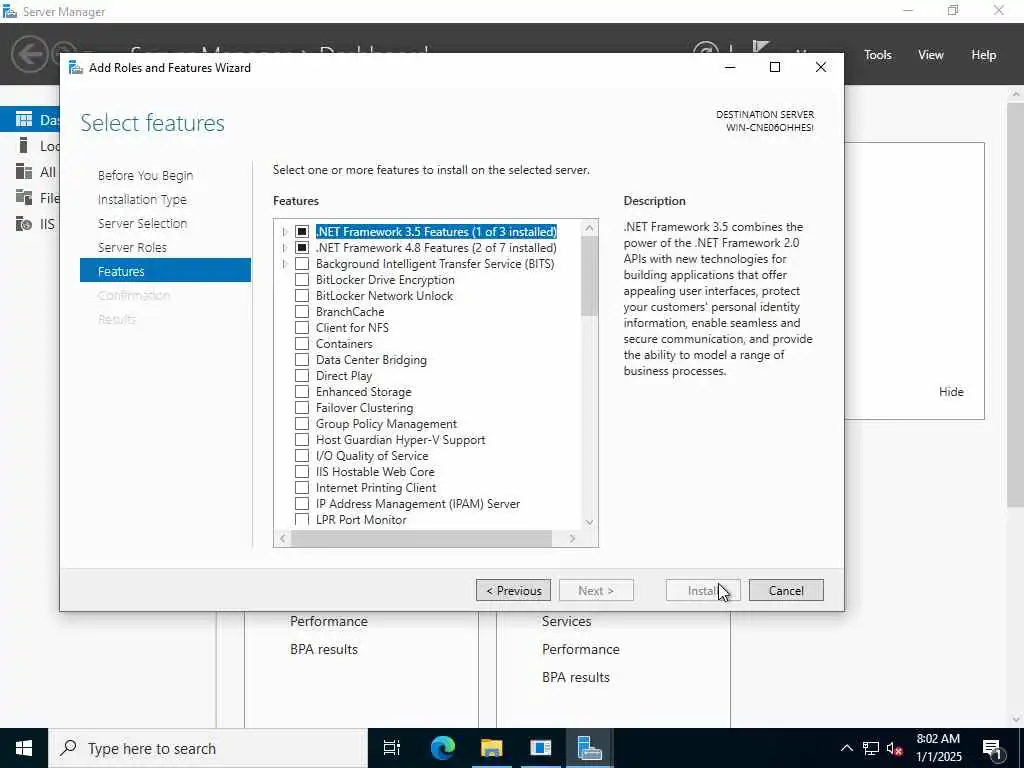Go to the Server Roles step
1024x768 pixels.
(x=133, y=248)
